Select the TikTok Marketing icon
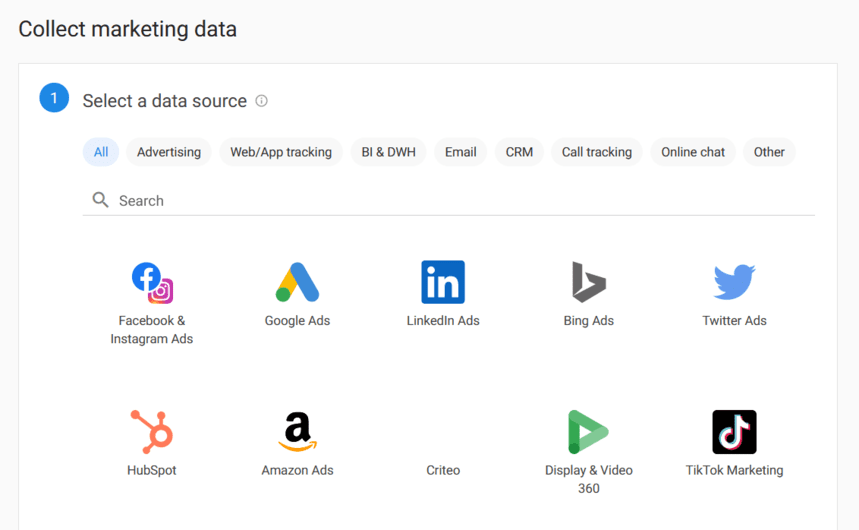The image size is (859, 530). click(734, 432)
